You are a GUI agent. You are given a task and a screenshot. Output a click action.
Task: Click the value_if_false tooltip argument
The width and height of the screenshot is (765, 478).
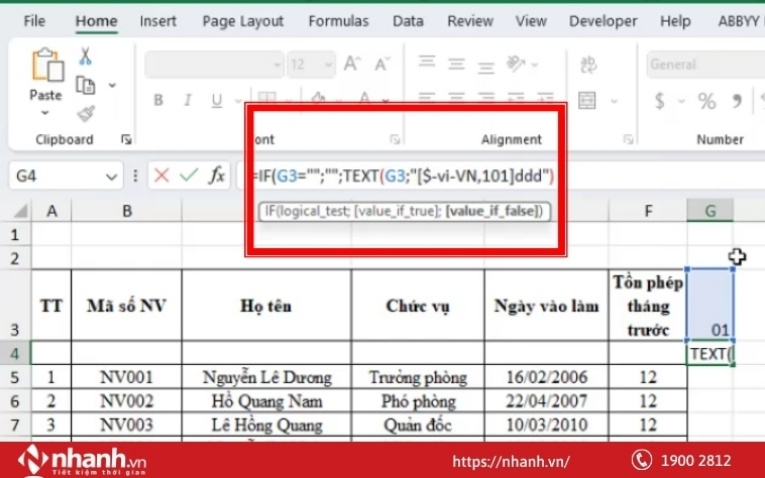pos(492,211)
